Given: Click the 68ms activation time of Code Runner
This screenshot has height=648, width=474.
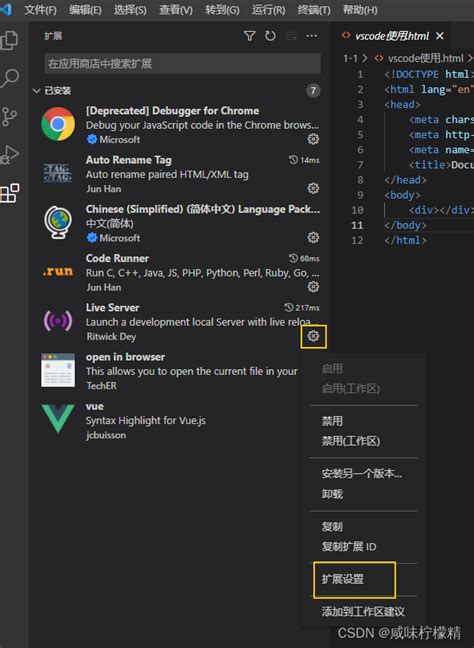Looking at the screenshot, I should (x=310, y=259).
